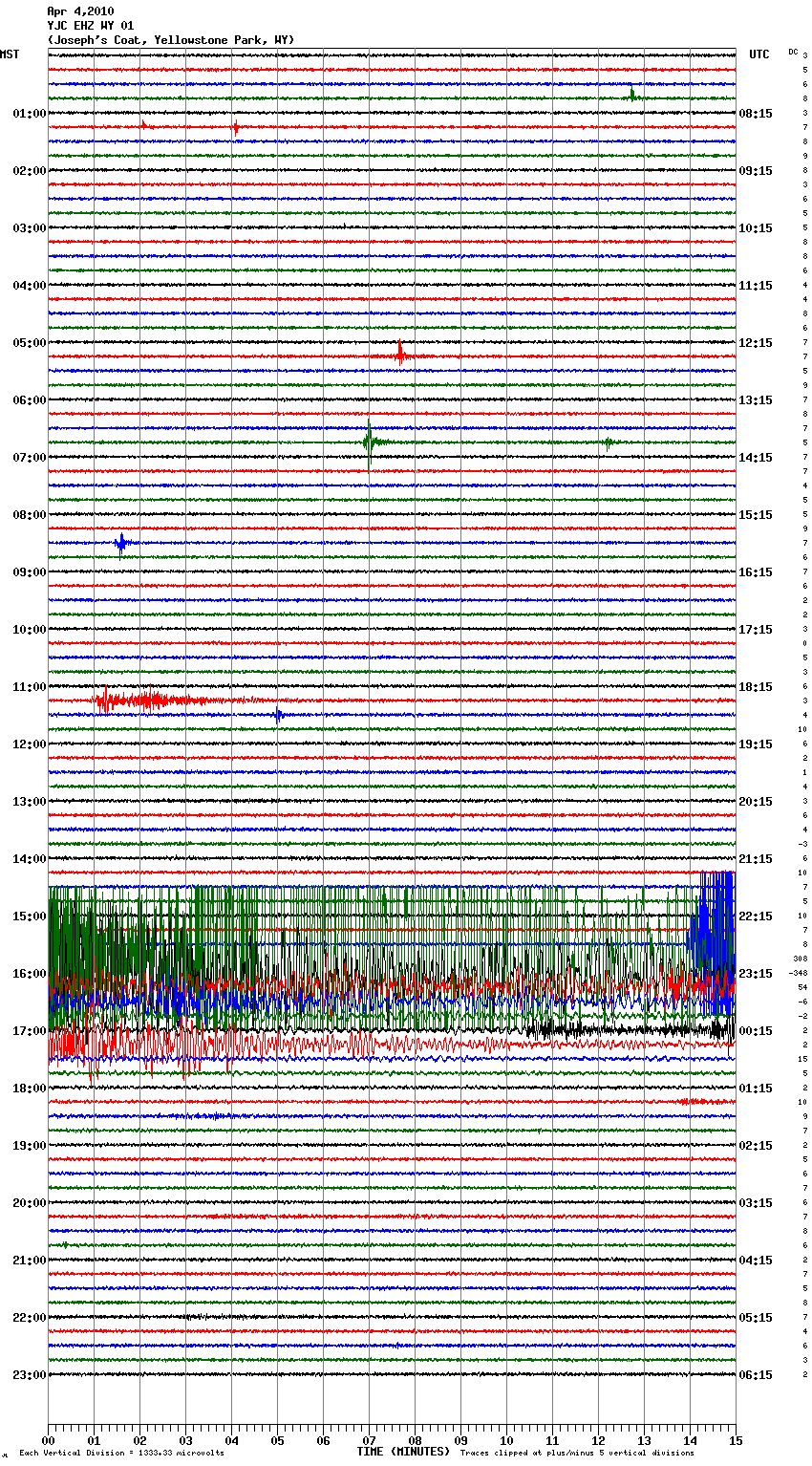Screen dimensions: 812x1466
Task: Click the 'Joseph's Coat, Yellowstone Park, WY' title
Action: tap(171, 40)
